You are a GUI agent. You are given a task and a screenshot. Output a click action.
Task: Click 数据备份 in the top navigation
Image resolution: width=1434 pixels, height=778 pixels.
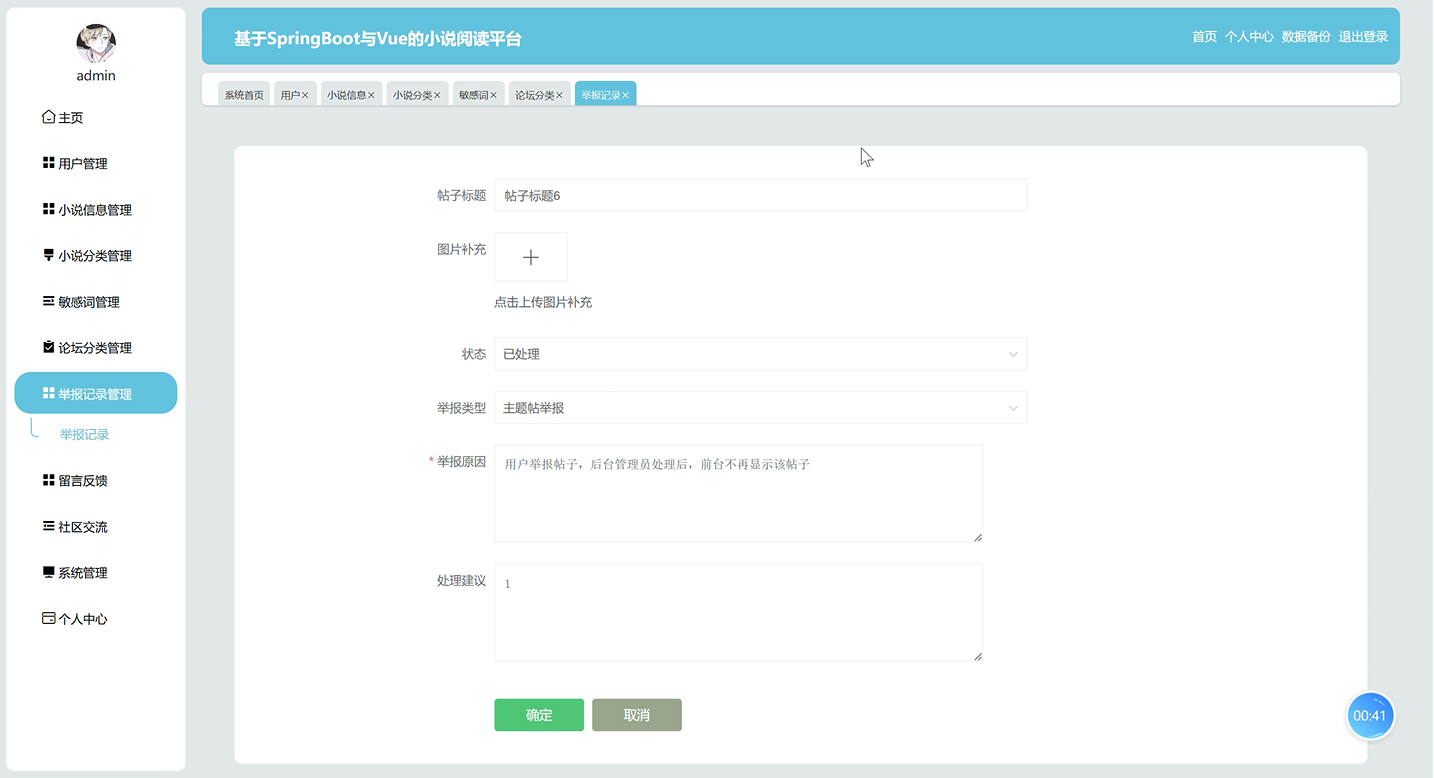1306,36
